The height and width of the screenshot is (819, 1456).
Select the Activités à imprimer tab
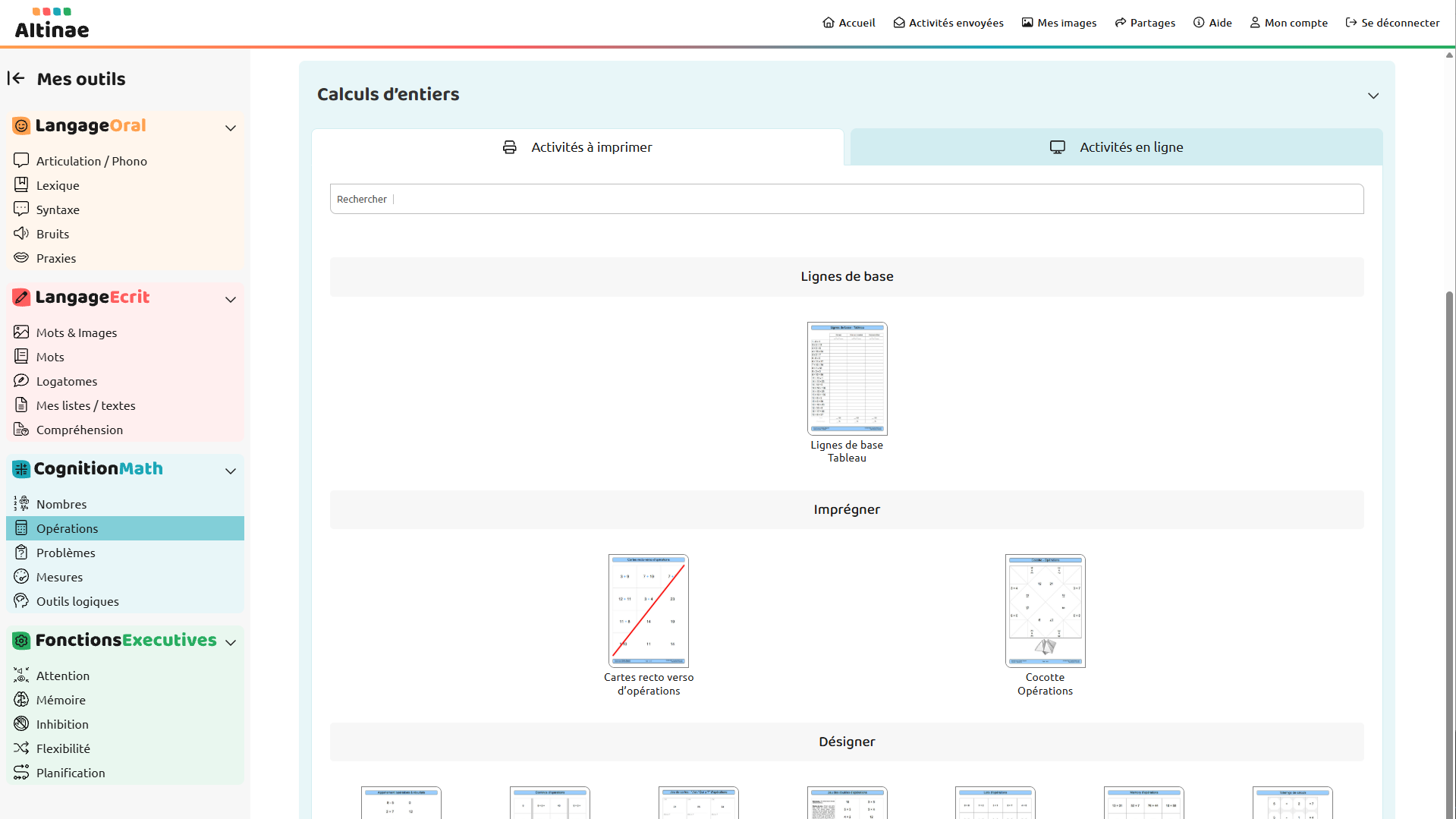[577, 147]
